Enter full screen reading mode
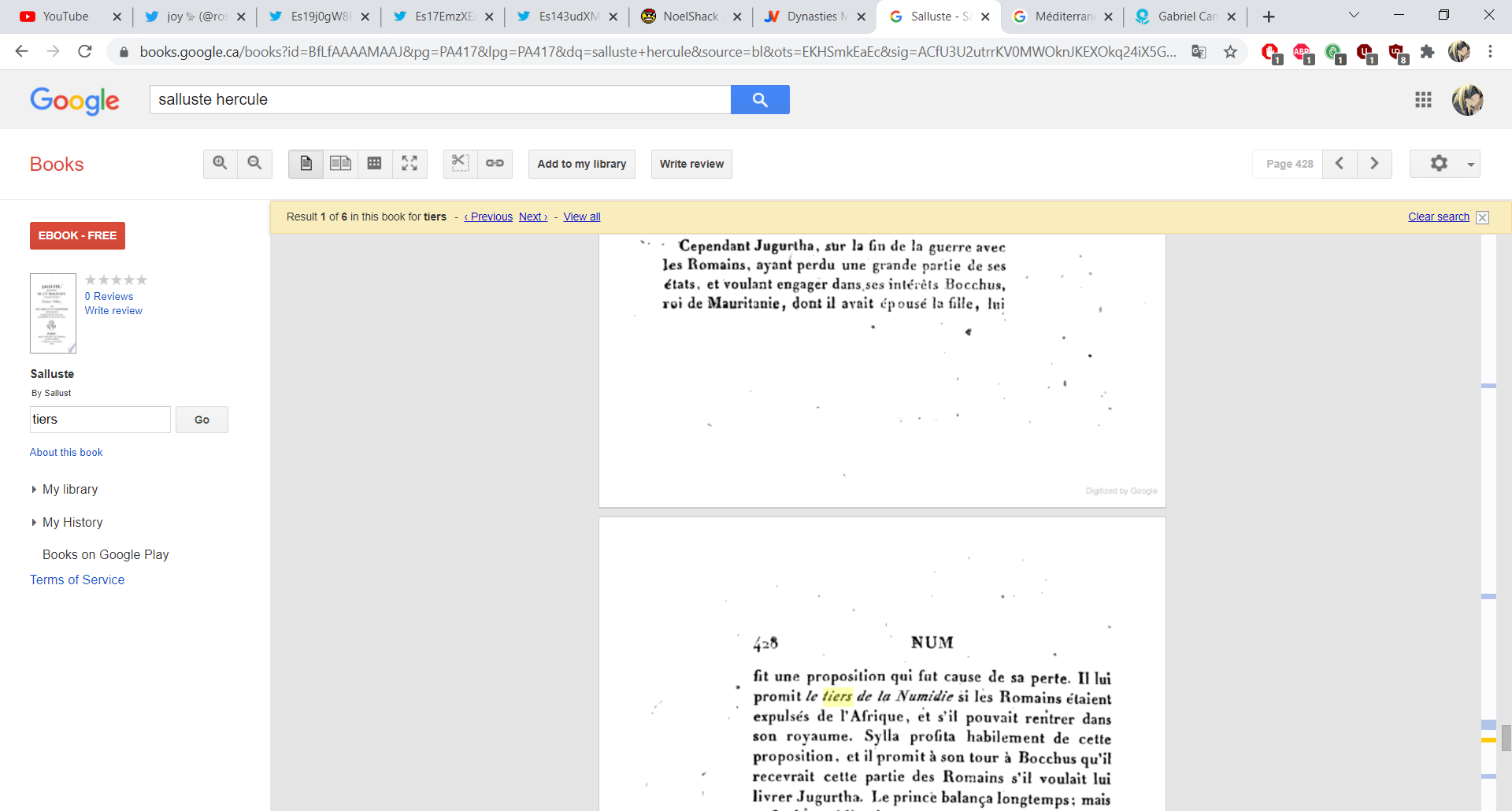 [409, 164]
